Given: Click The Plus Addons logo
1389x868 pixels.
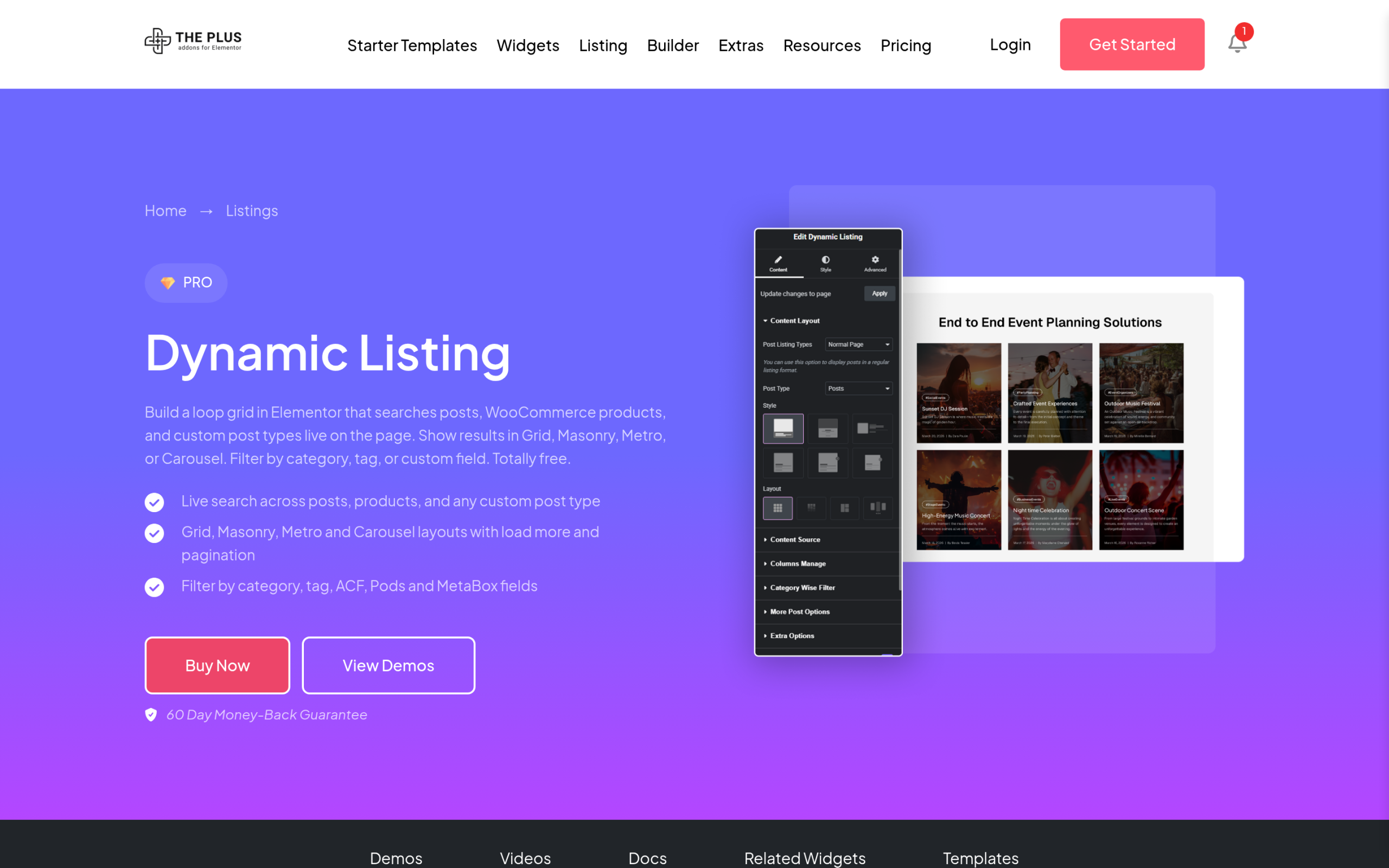Looking at the screenshot, I should 193,41.
